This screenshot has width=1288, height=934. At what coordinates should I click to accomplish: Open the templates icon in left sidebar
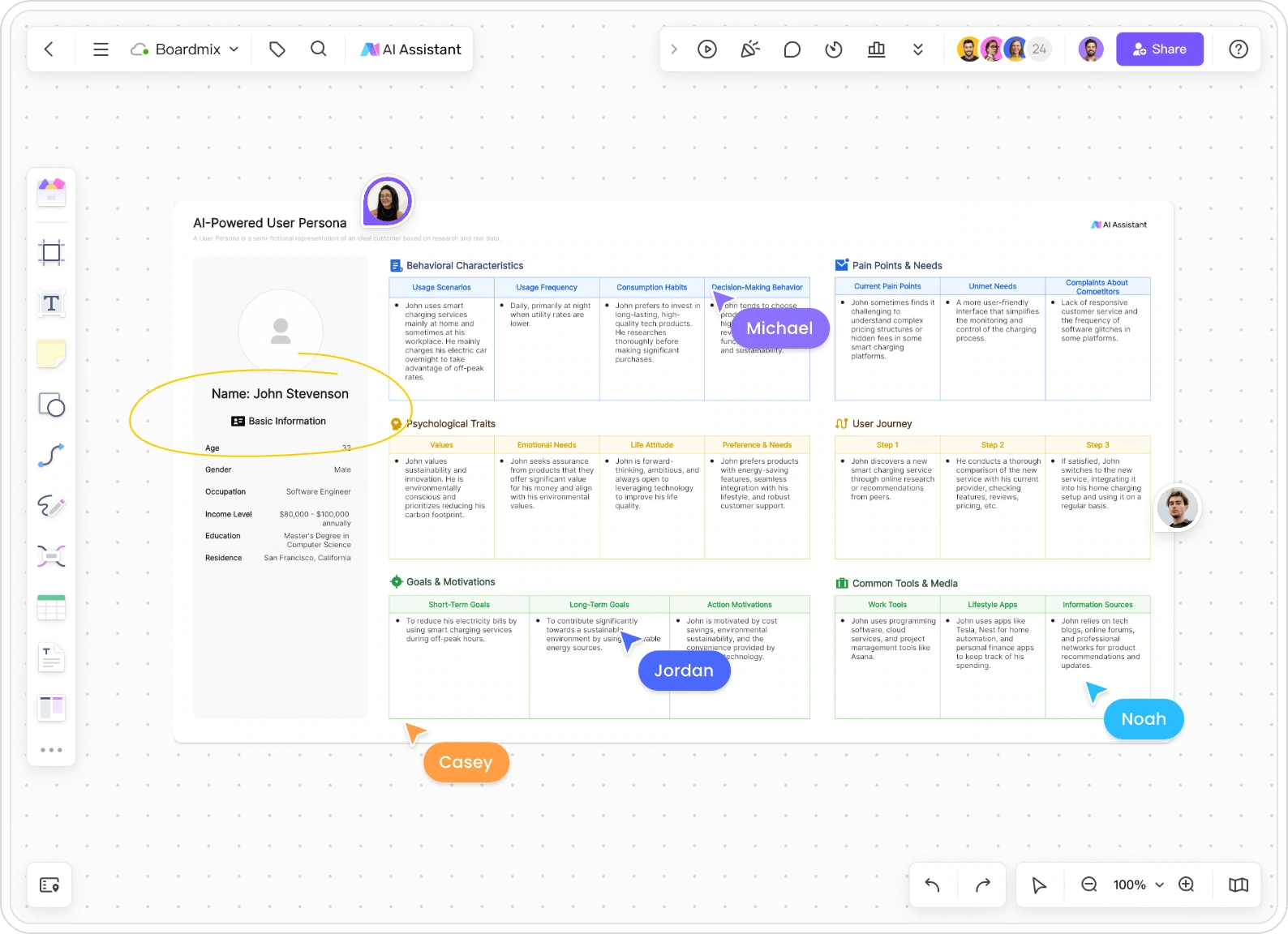(x=51, y=192)
